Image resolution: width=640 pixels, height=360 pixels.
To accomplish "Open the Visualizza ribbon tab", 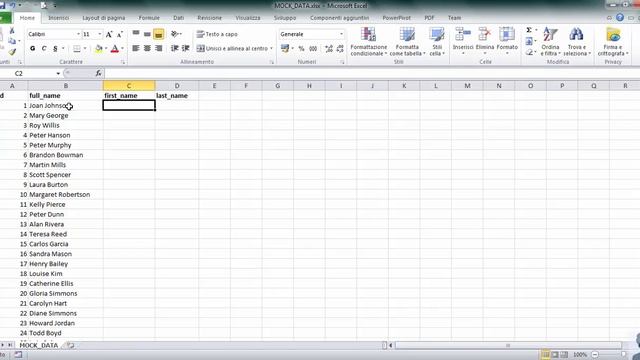I will pos(248,18).
